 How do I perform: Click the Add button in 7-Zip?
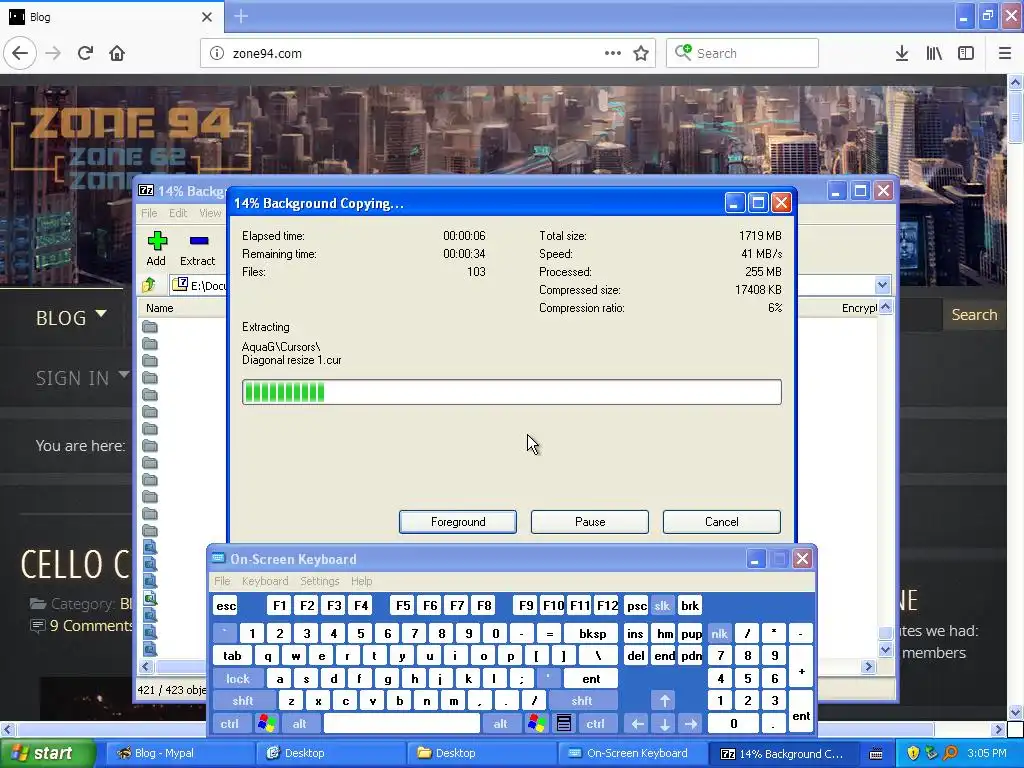tap(156, 249)
